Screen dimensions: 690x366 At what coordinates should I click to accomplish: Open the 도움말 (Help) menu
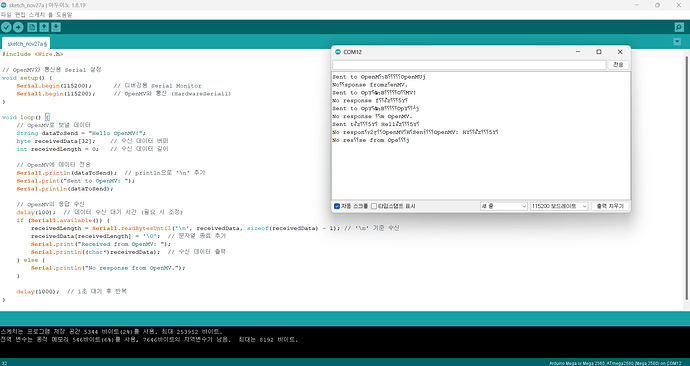[64, 15]
